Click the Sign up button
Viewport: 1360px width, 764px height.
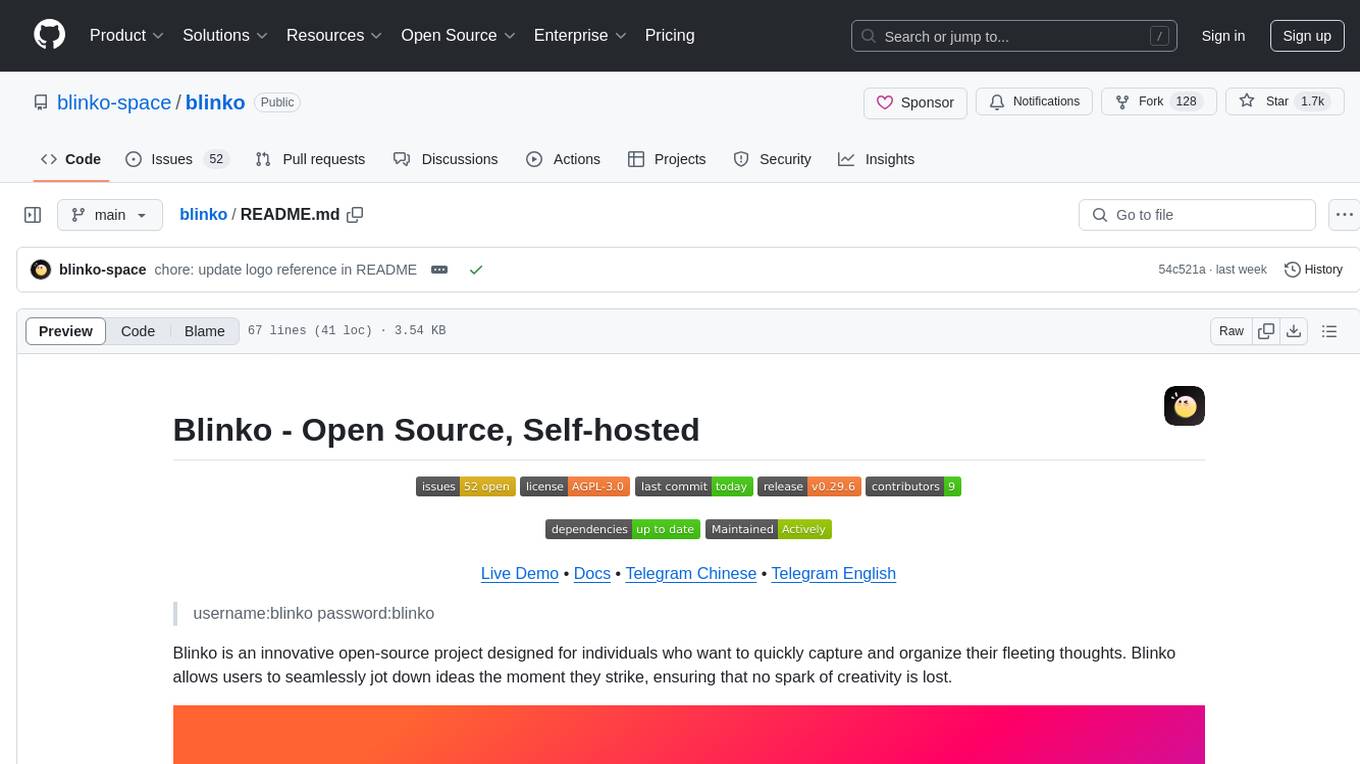pos(1307,36)
